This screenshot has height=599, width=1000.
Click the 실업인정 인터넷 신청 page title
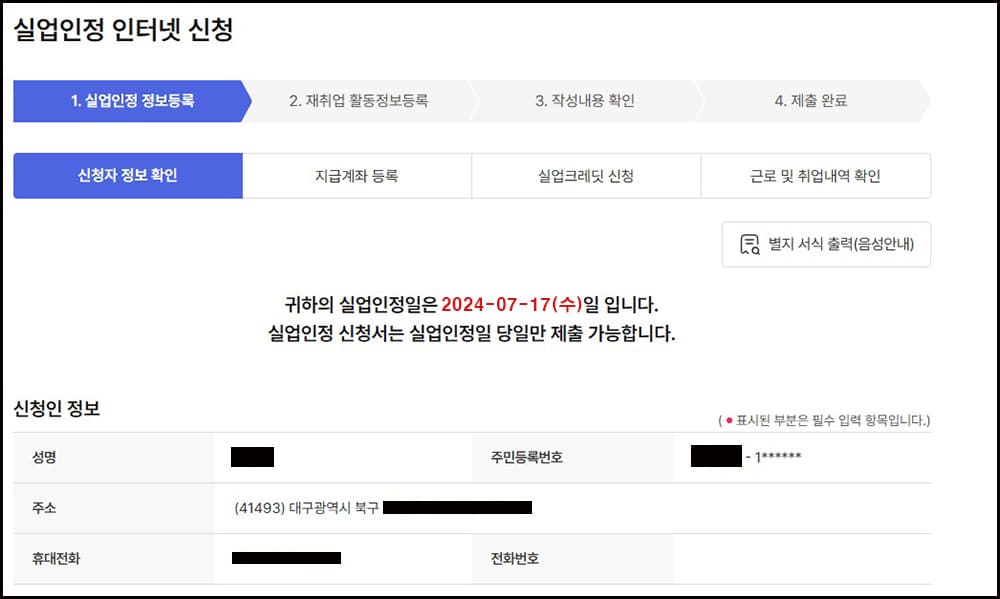coord(123,30)
